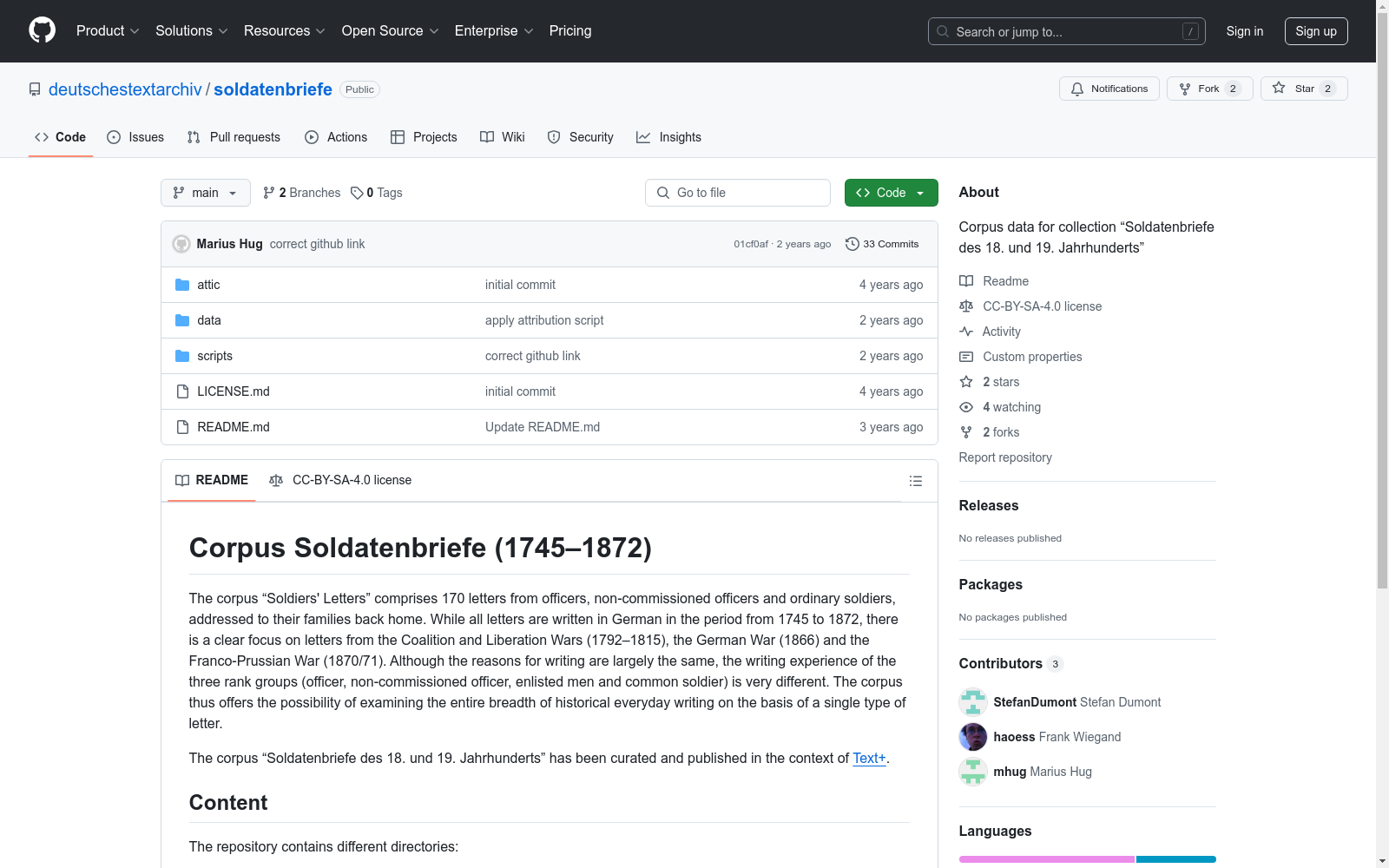
Task: Switch to the Pull requests tab
Action: coord(234,137)
